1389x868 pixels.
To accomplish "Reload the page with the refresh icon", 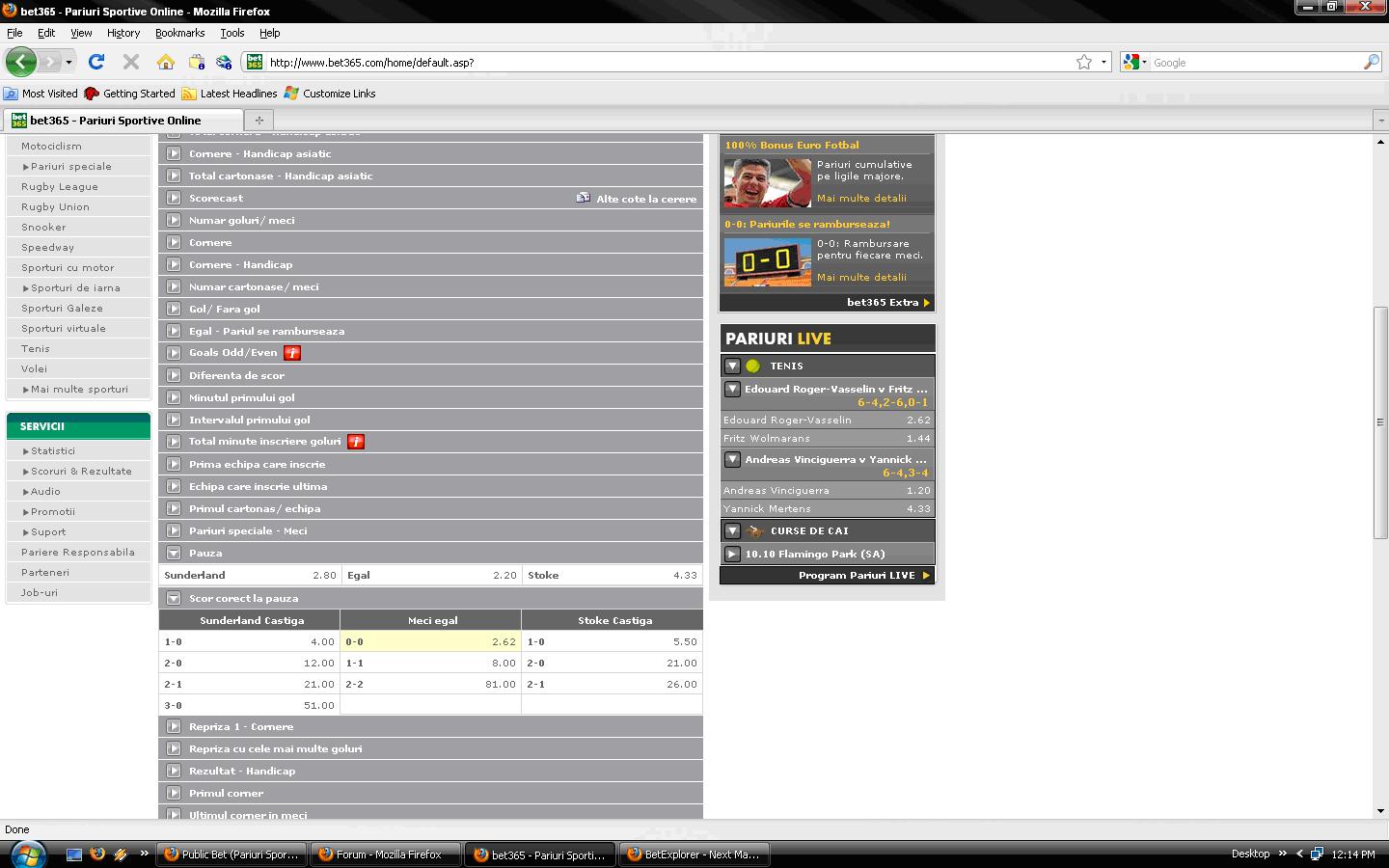I will (96, 62).
